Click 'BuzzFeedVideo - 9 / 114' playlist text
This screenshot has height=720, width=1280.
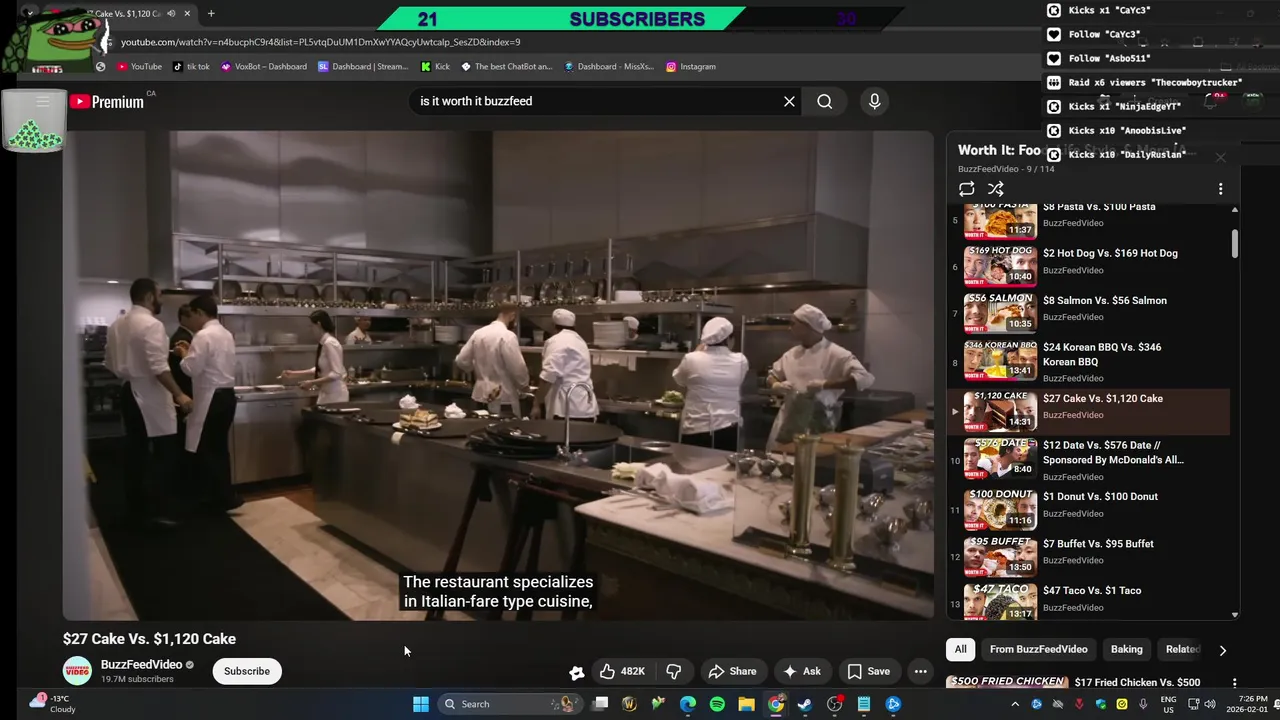[1006, 169]
